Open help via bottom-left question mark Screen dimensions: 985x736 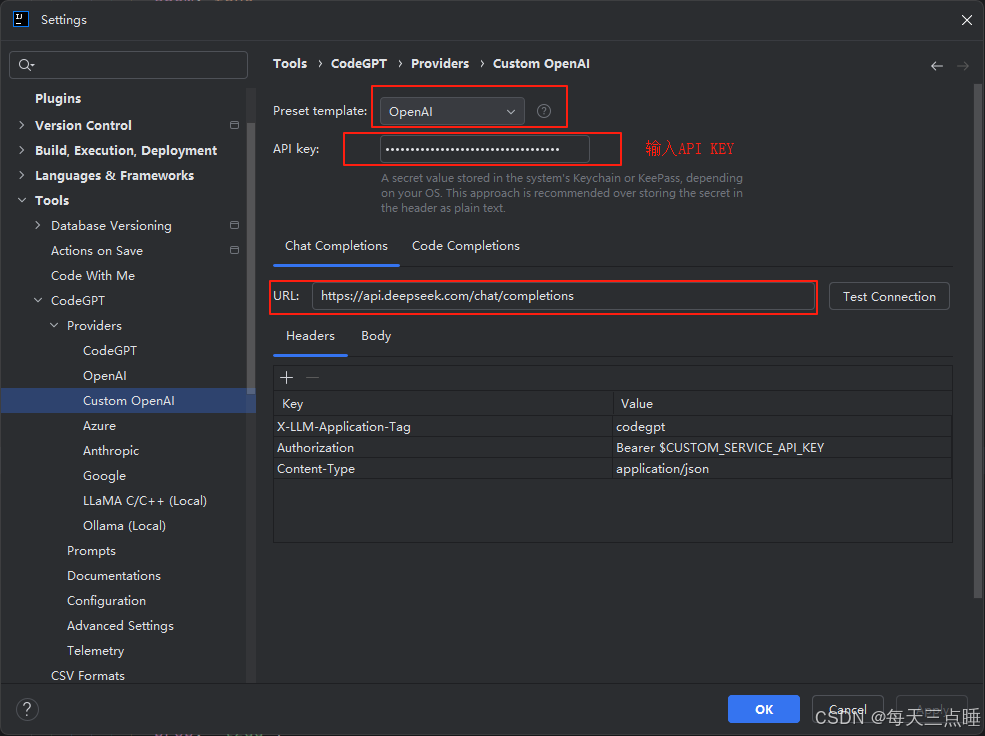[x=27, y=710]
